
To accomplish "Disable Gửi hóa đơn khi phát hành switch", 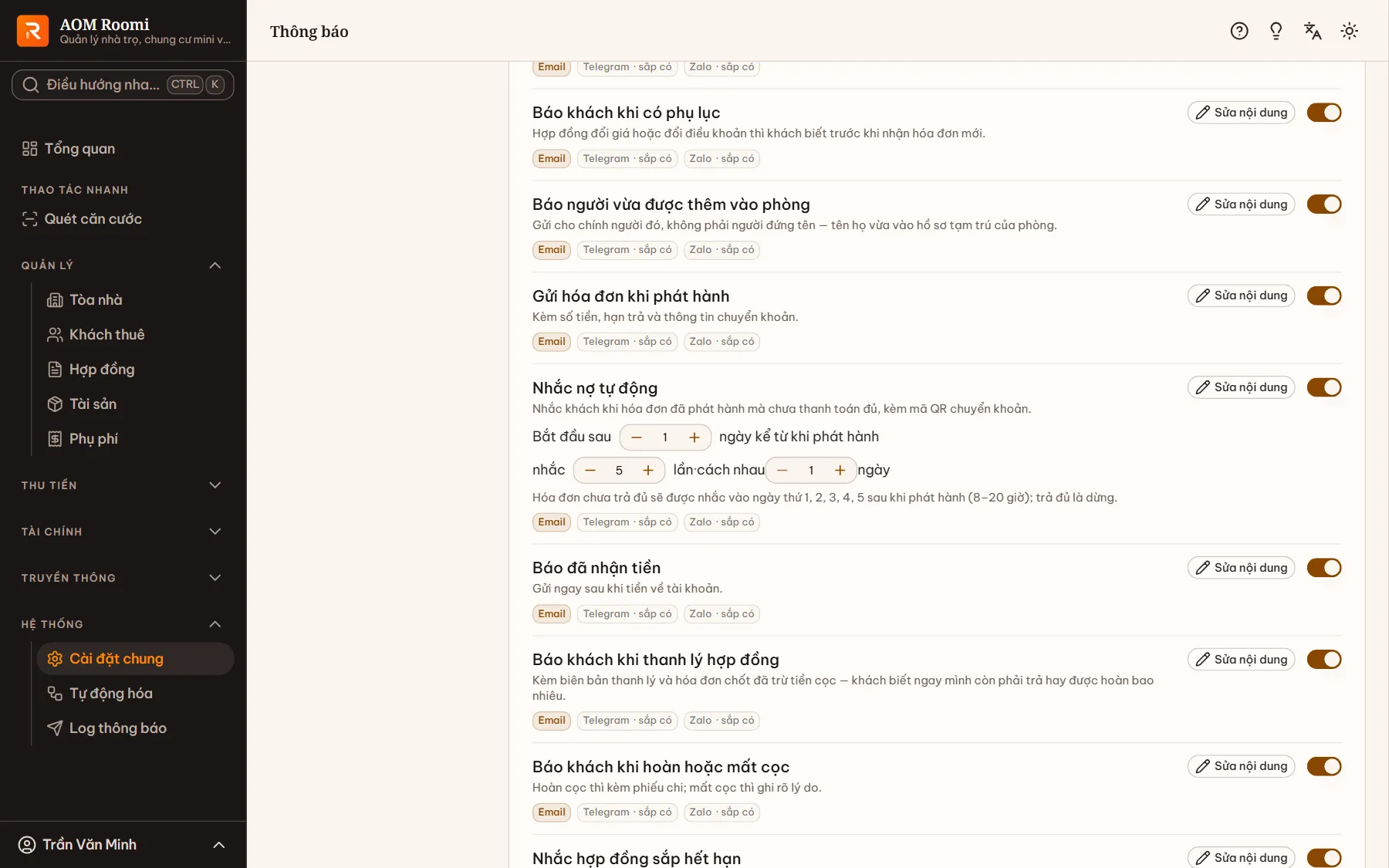I will pyautogui.click(x=1324, y=296).
